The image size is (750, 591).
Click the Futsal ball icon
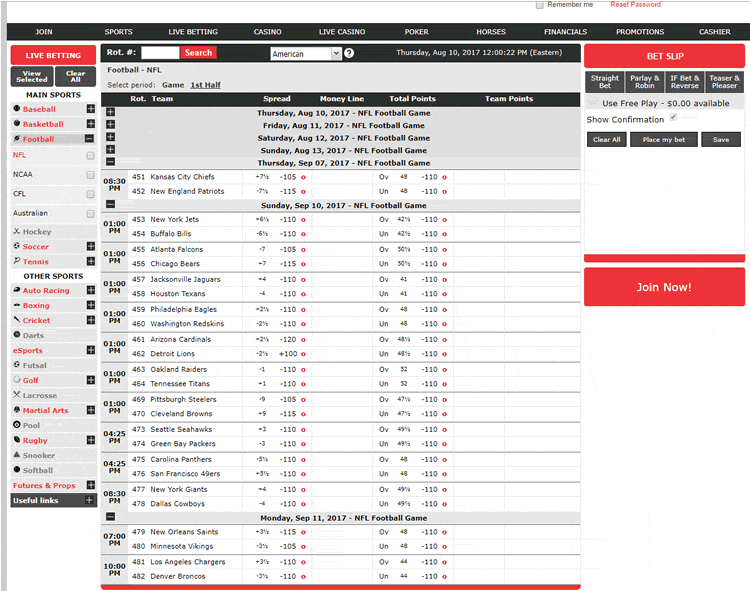17,364
